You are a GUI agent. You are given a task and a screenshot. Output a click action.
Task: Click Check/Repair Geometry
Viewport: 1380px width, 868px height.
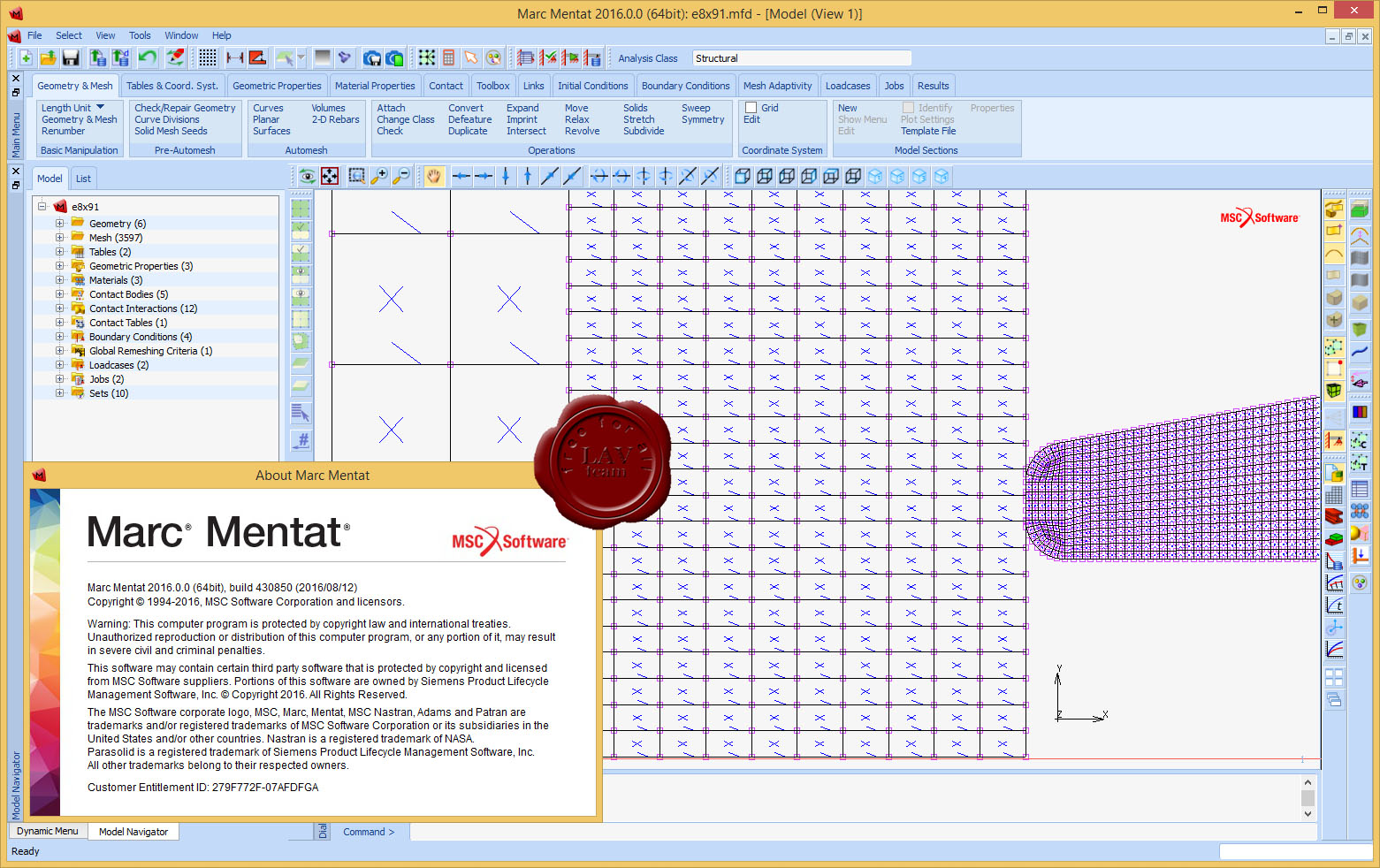(185, 108)
